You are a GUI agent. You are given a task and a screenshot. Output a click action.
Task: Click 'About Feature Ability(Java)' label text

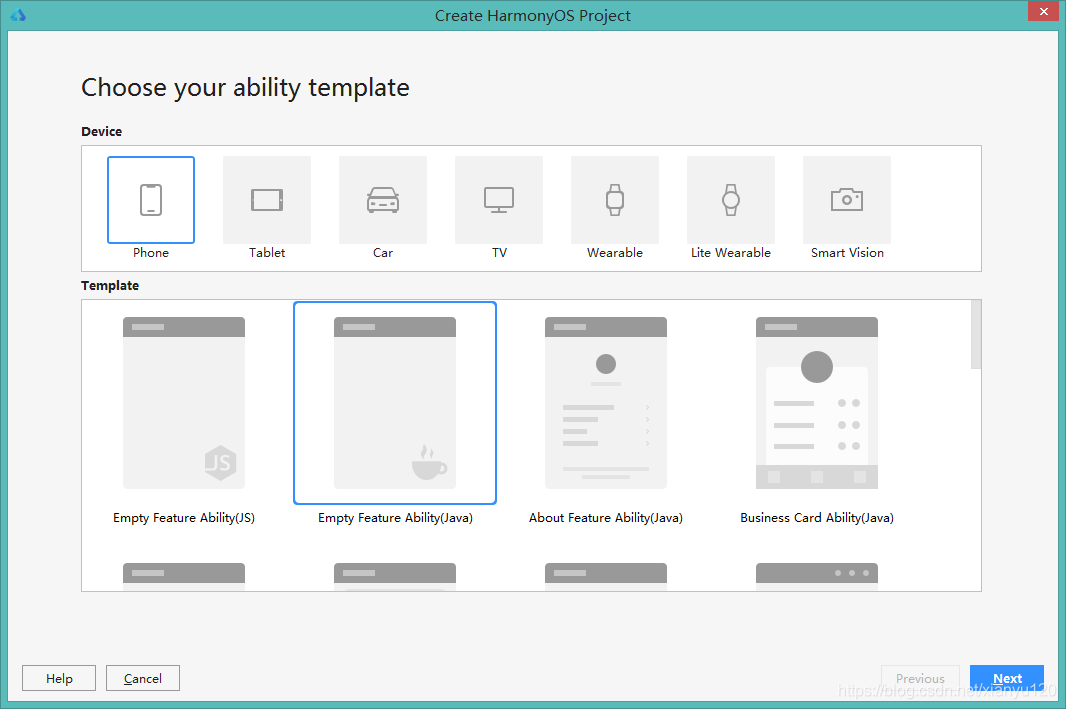(x=606, y=518)
